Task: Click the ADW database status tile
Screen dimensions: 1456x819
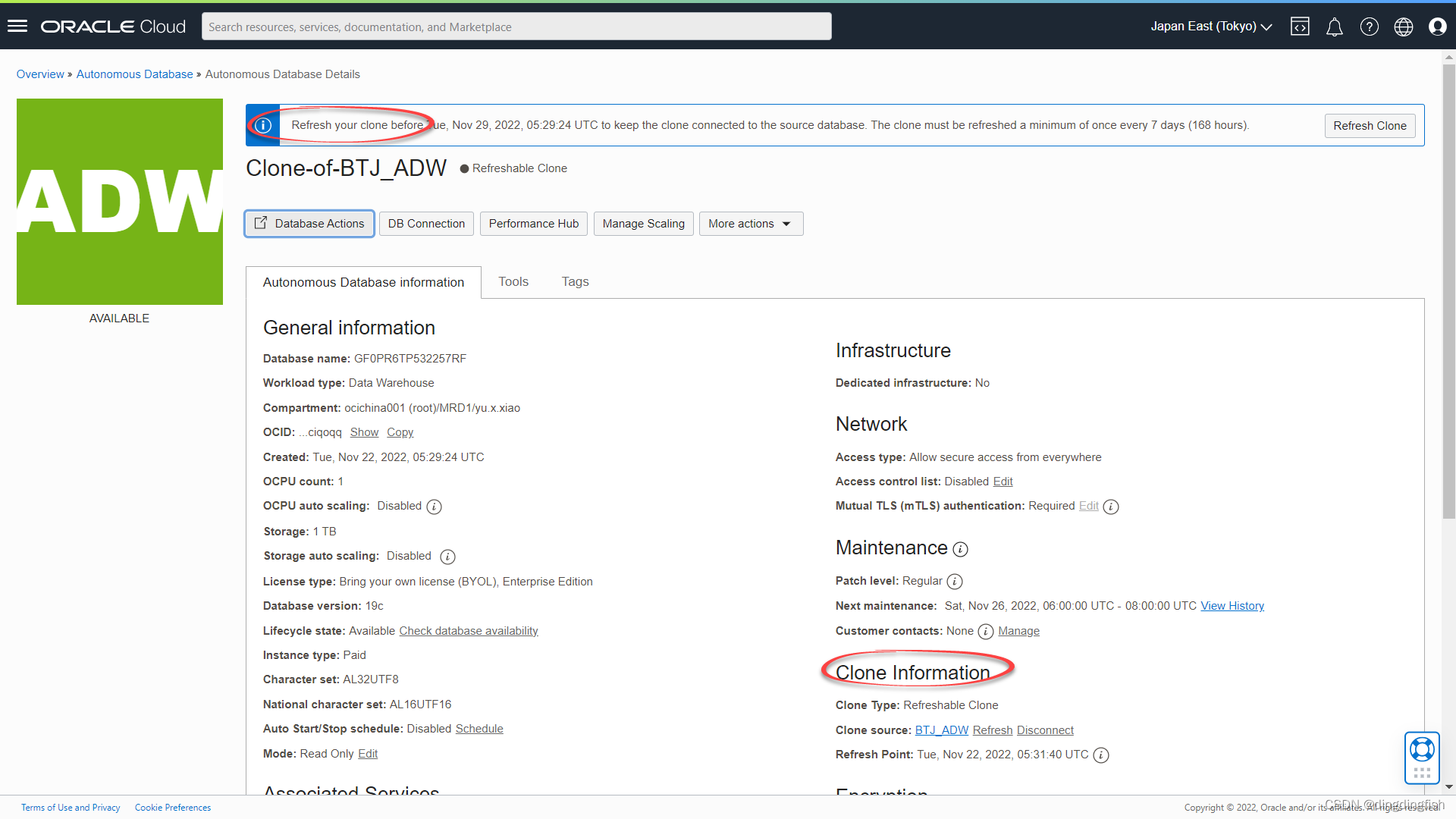Action: [x=120, y=202]
